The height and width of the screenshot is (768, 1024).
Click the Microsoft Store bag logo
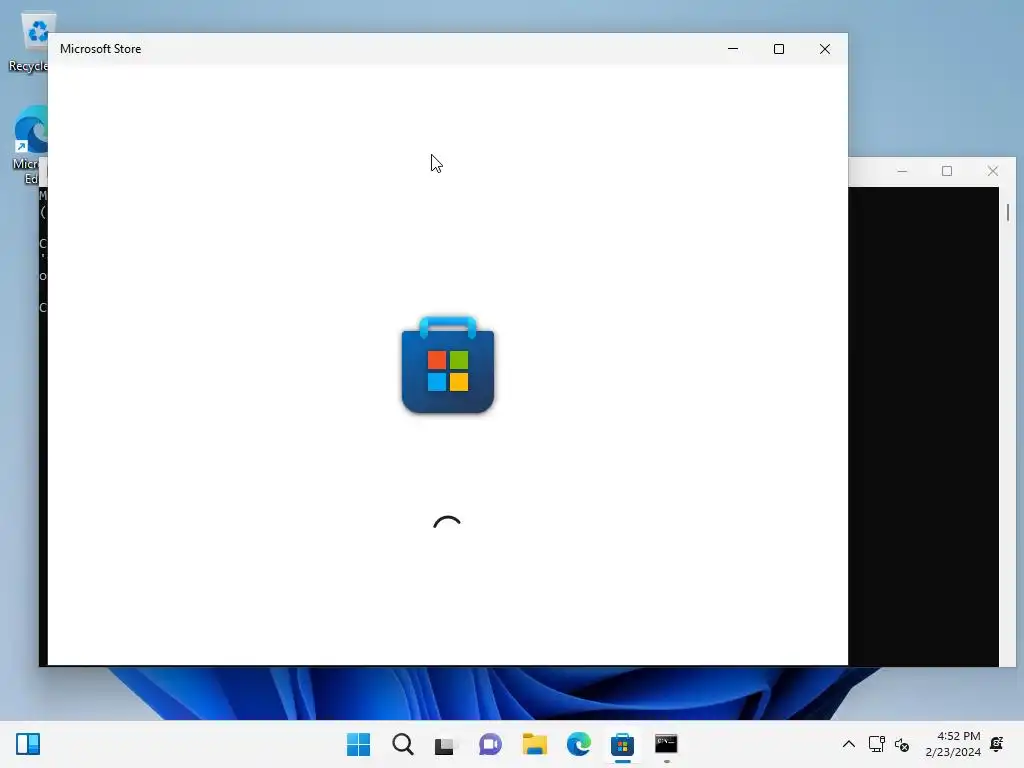pos(448,364)
